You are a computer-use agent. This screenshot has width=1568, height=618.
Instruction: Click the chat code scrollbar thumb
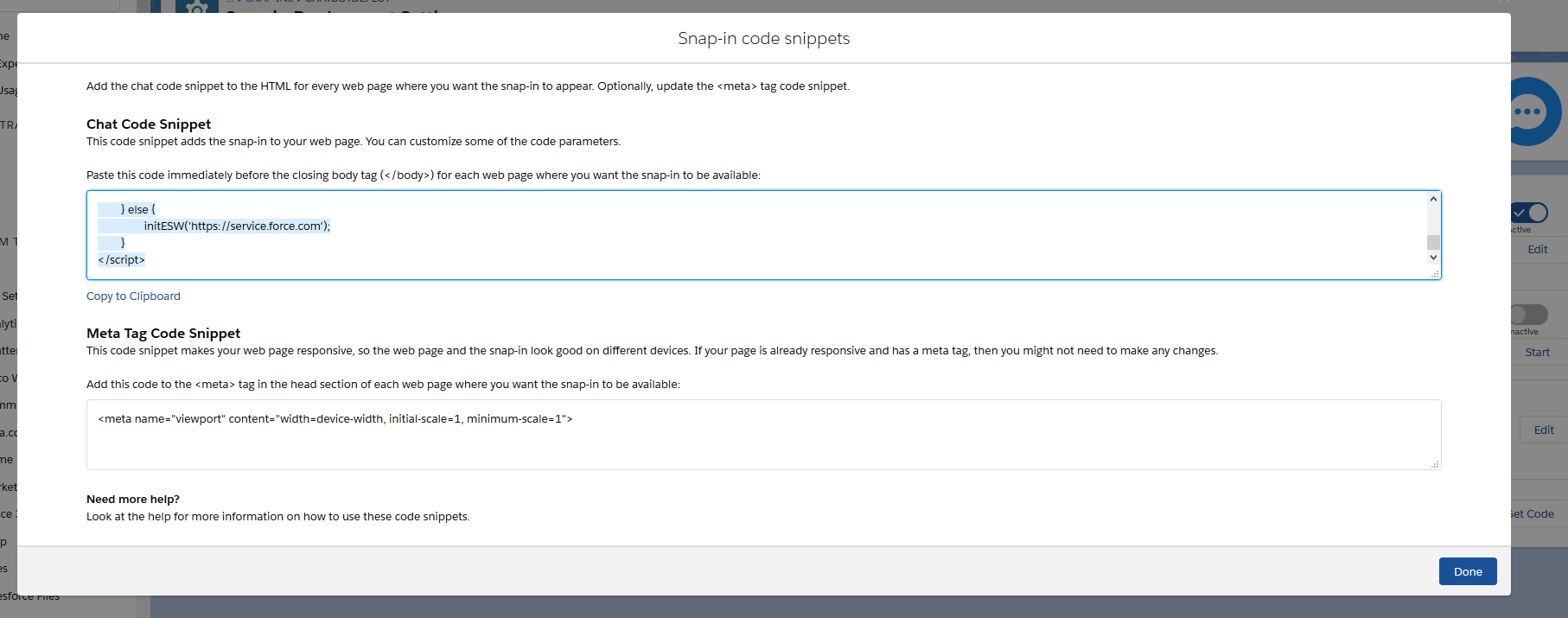pos(1433,242)
